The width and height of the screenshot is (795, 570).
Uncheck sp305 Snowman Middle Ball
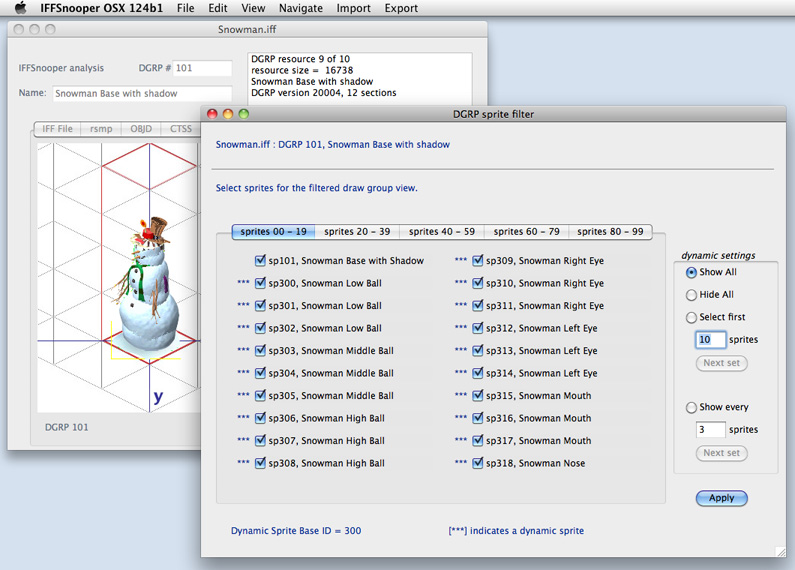point(260,396)
